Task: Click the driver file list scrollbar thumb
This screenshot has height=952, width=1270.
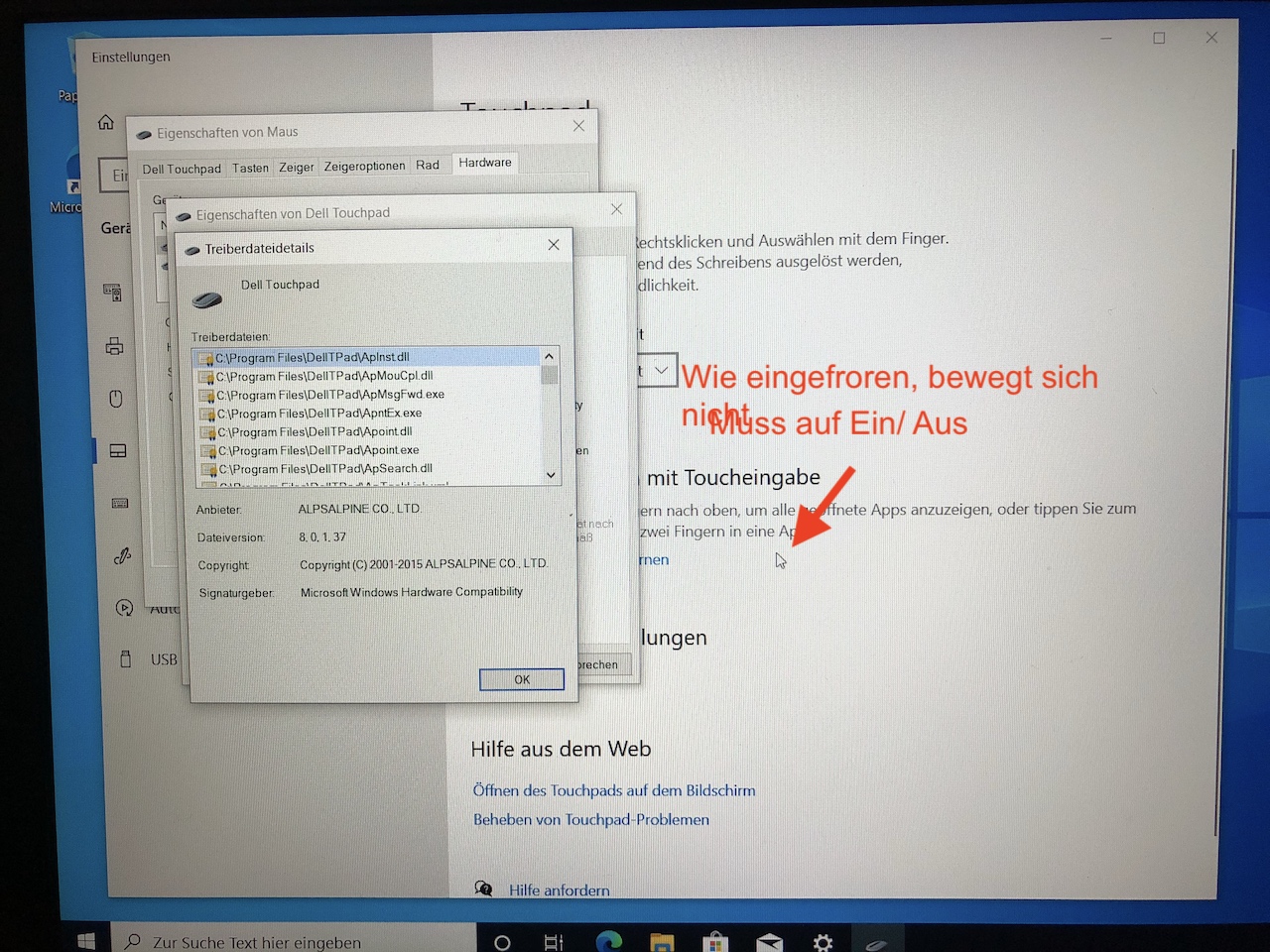Action: pos(549,374)
